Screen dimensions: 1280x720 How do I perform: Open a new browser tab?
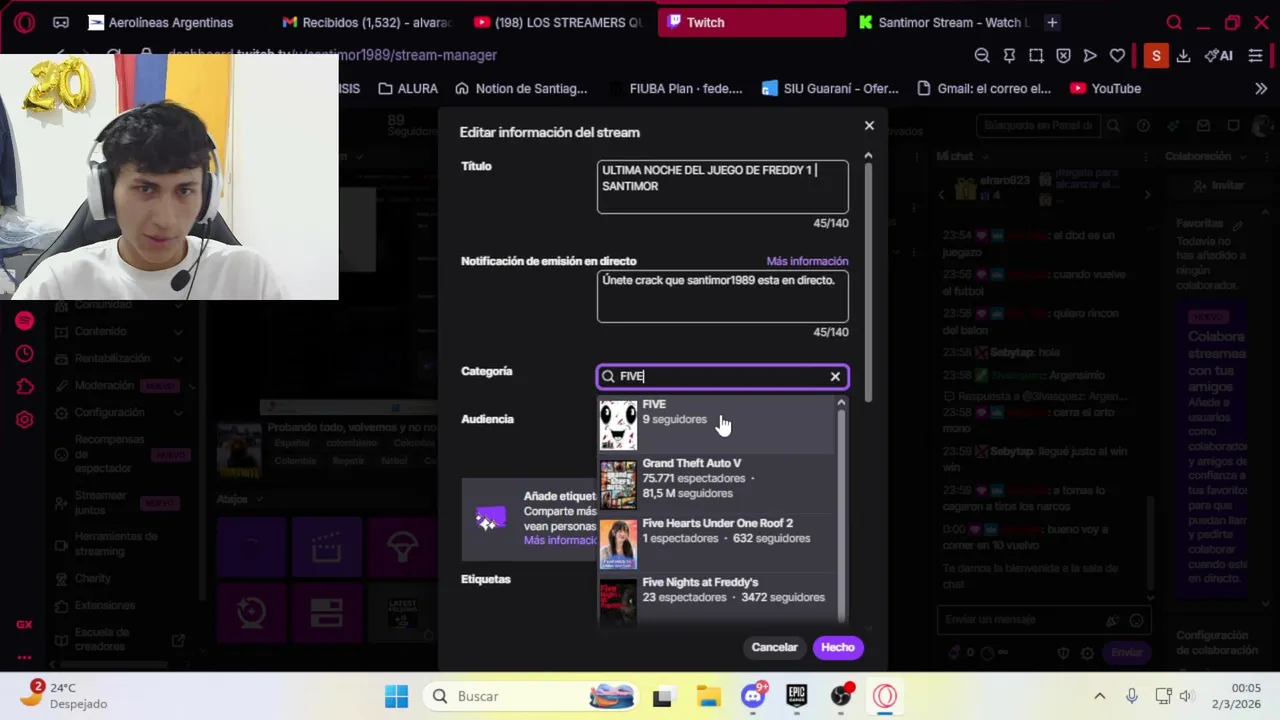1052,22
